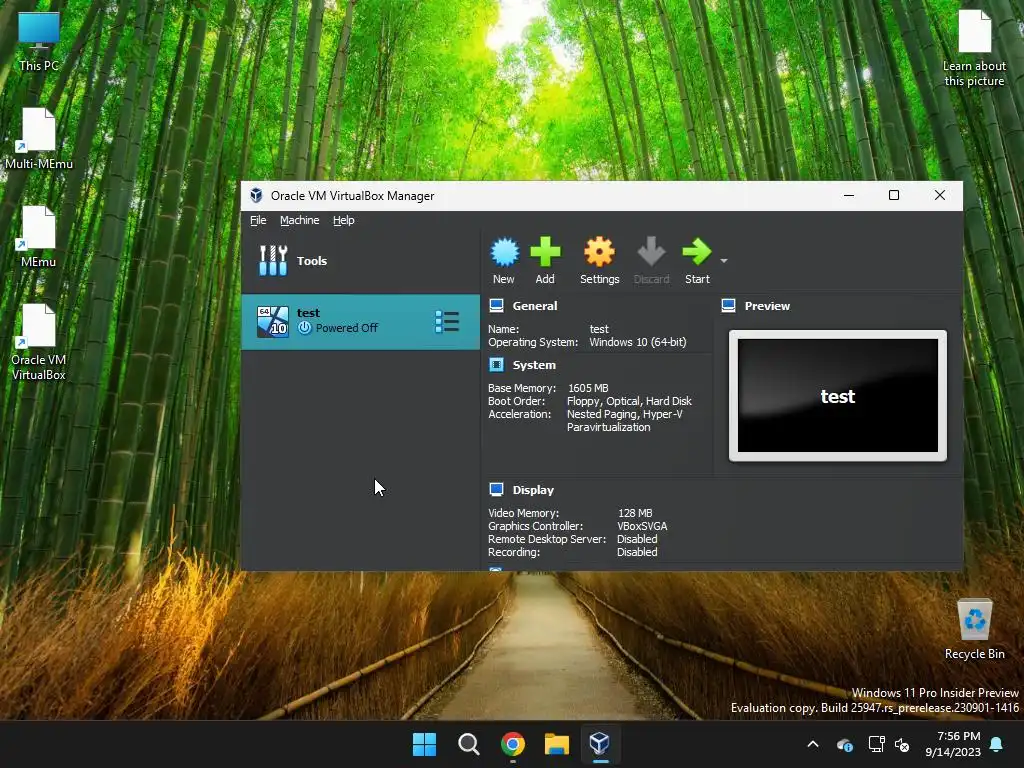Click the Discard arrow icon

tap(651, 252)
